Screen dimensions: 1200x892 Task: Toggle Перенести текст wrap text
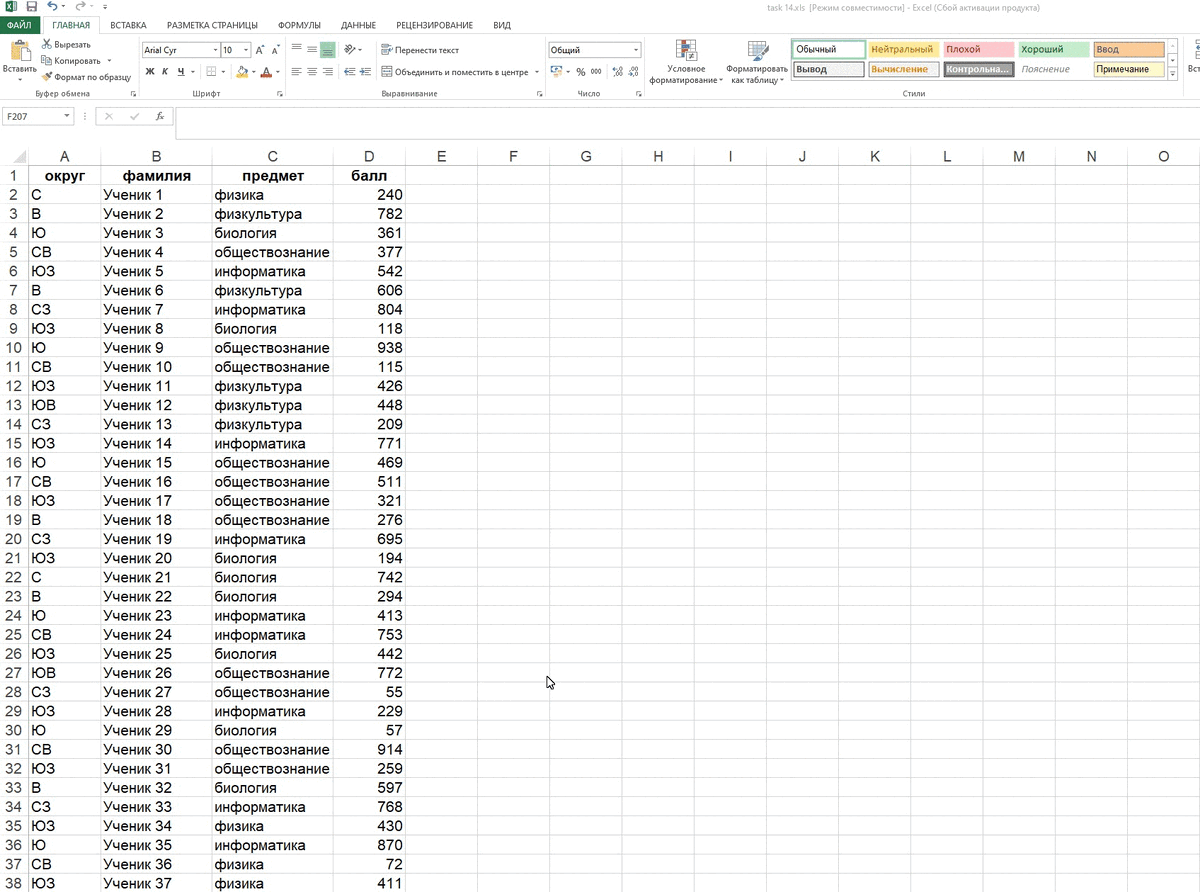(420, 50)
